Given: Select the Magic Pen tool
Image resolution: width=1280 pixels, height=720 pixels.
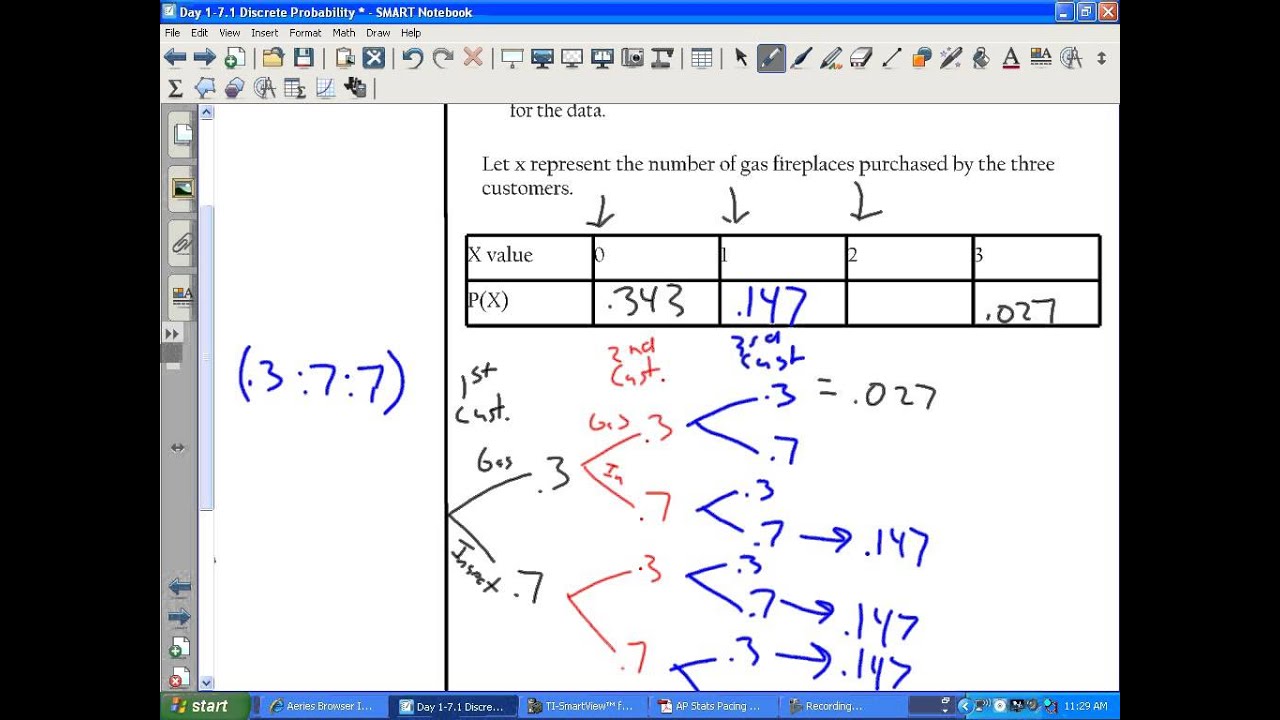Looking at the screenshot, I should click(x=951, y=58).
